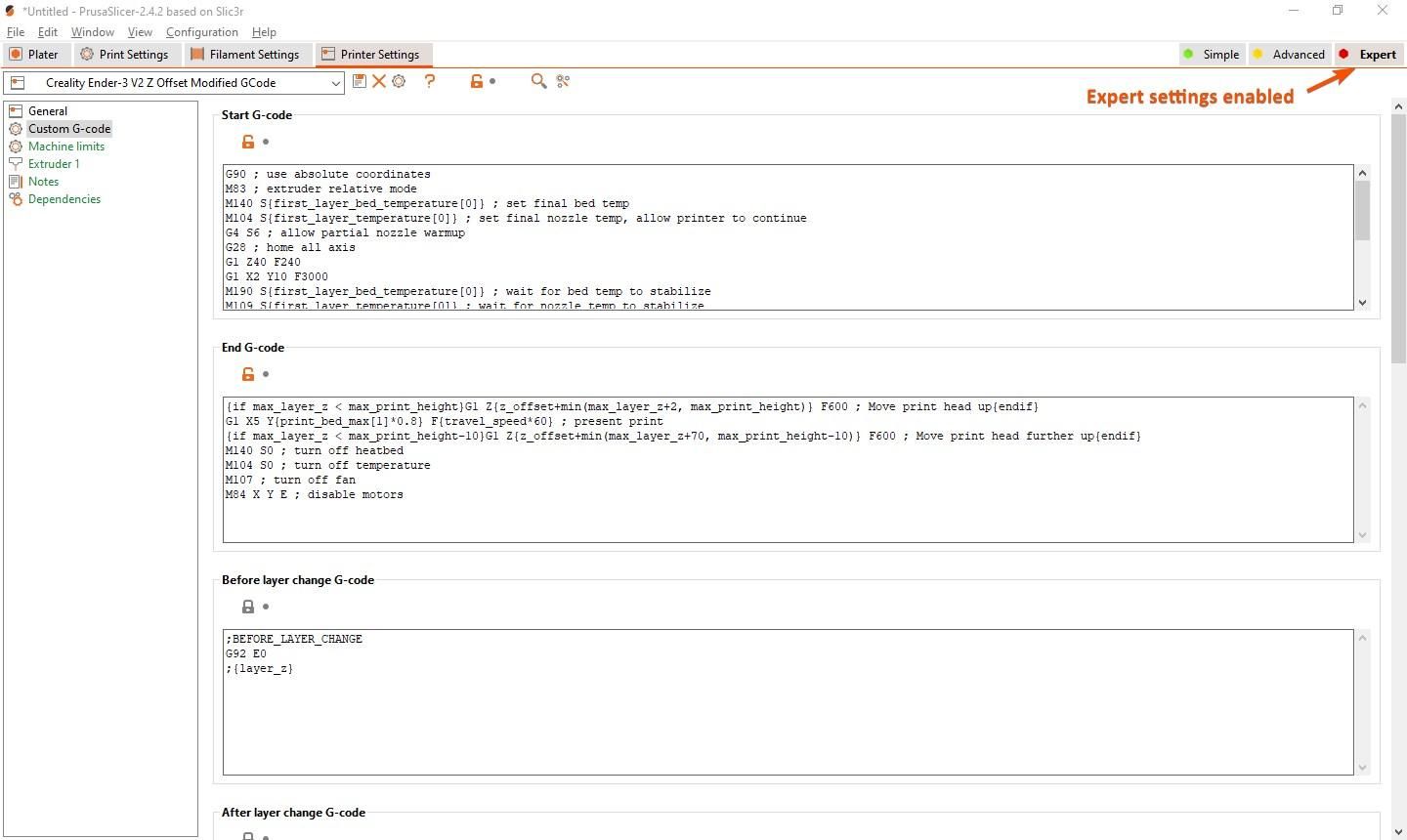Click inside the End G-code text box
Viewport: 1407px width, 840px height.
788,470
